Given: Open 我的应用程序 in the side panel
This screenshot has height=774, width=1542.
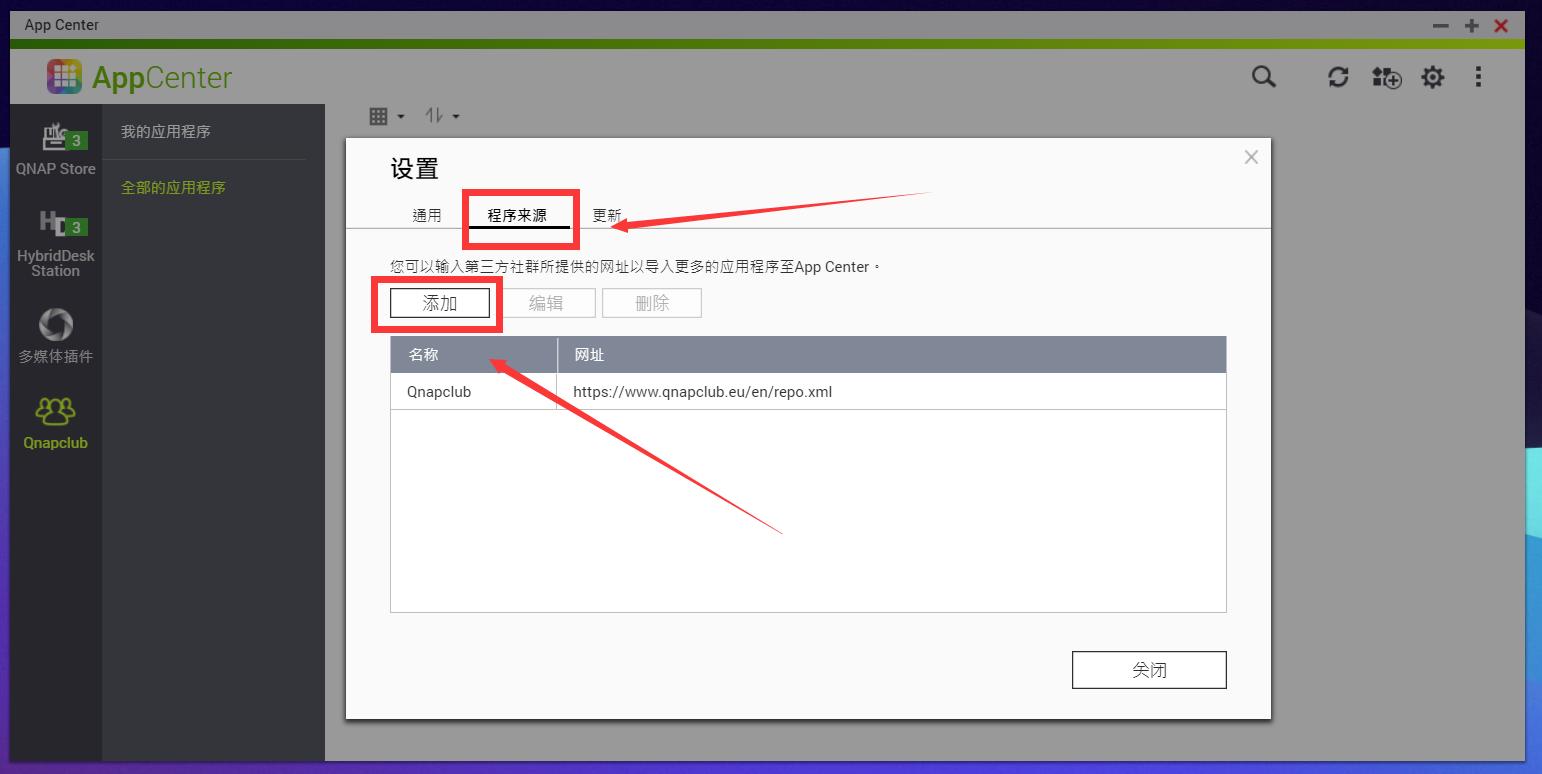Looking at the screenshot, I should click(166, 132).
